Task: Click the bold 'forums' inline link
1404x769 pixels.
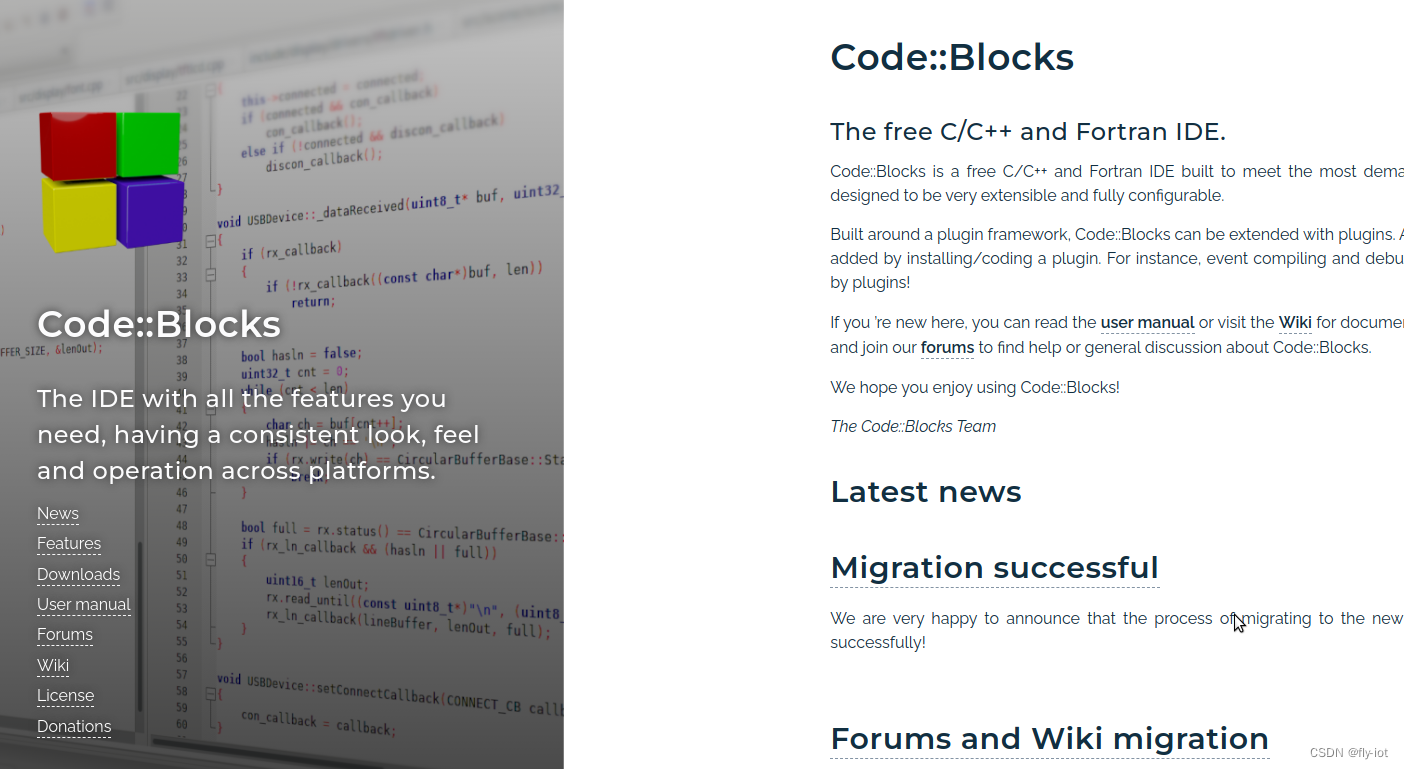Action: (947, 348)
